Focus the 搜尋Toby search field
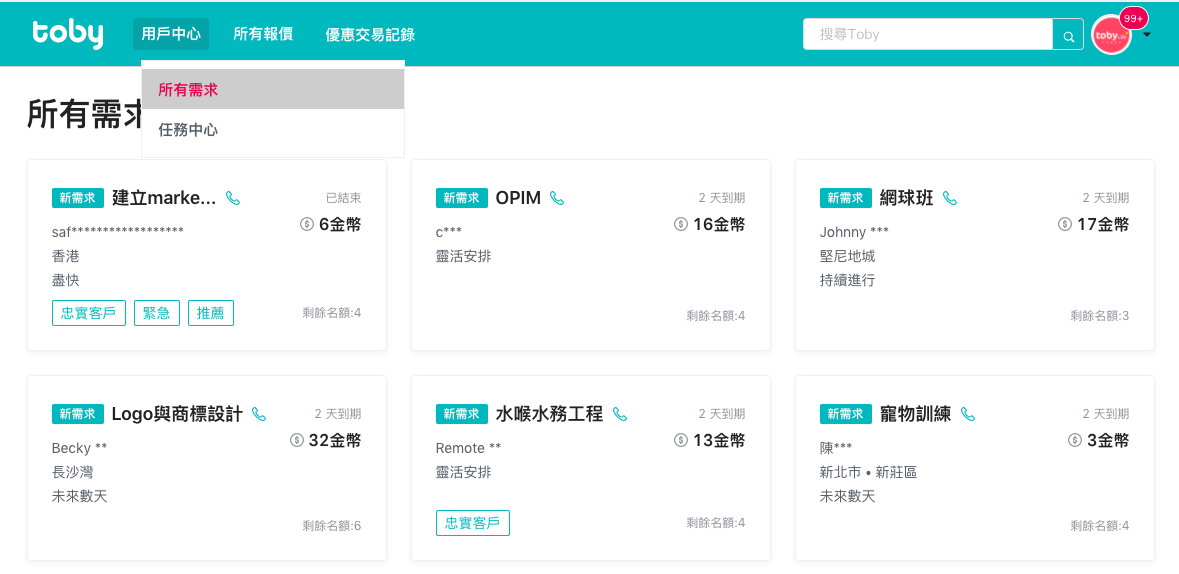Image resolution: width=1179 pixels, height=574 pixels. [x=928, y=35]
